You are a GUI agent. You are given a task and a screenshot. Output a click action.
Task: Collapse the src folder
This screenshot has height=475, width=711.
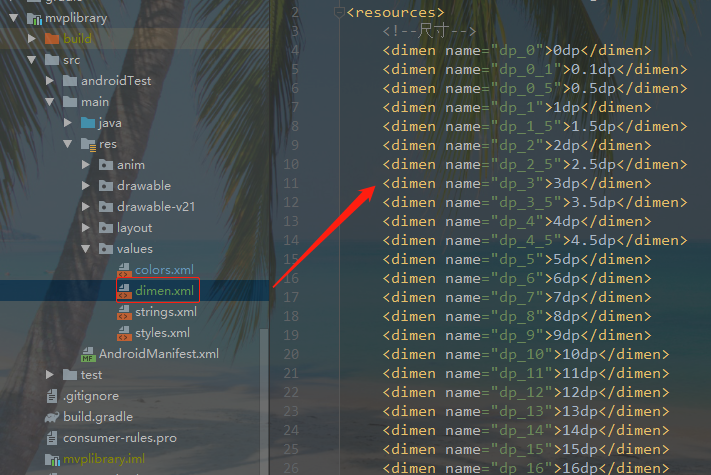[x=32, y=59]
